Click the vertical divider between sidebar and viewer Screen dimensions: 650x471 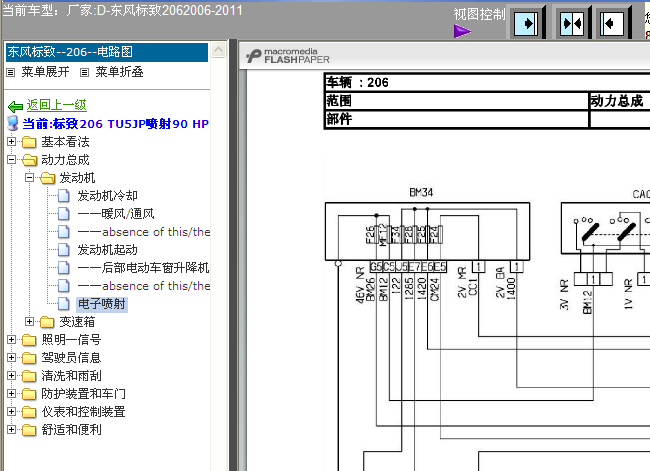pos(233,255)
